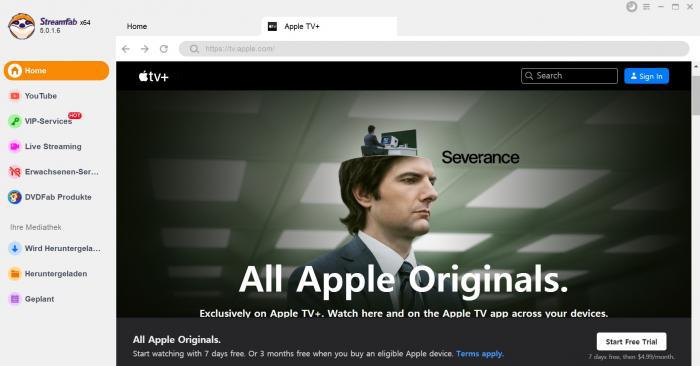
Task: Open the Terms apply link
Action: (480, 354)
